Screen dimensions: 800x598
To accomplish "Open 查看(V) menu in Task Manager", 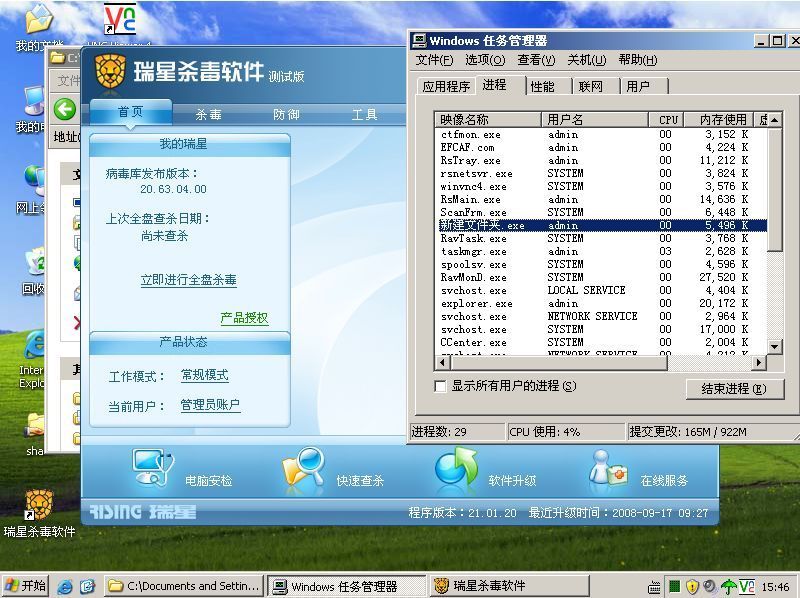I will point(536,60).
